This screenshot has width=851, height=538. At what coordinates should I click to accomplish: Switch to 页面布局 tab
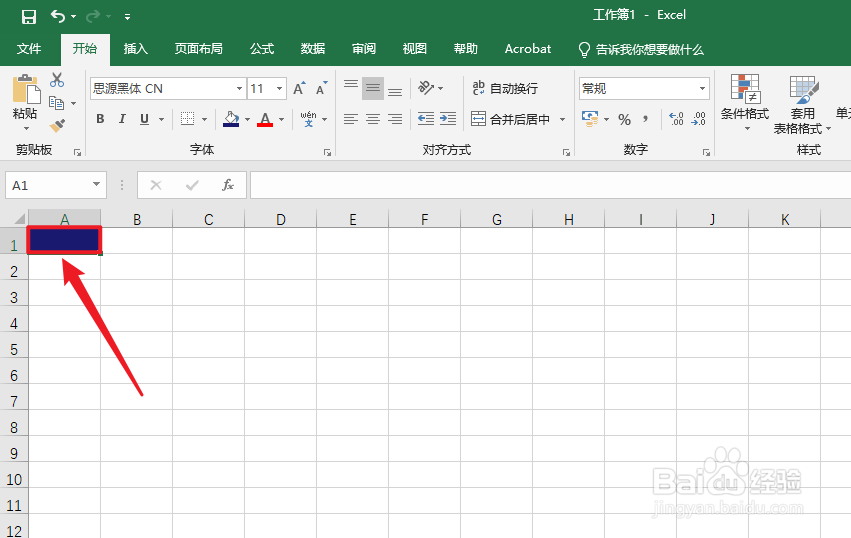click(x=198, y=49)
